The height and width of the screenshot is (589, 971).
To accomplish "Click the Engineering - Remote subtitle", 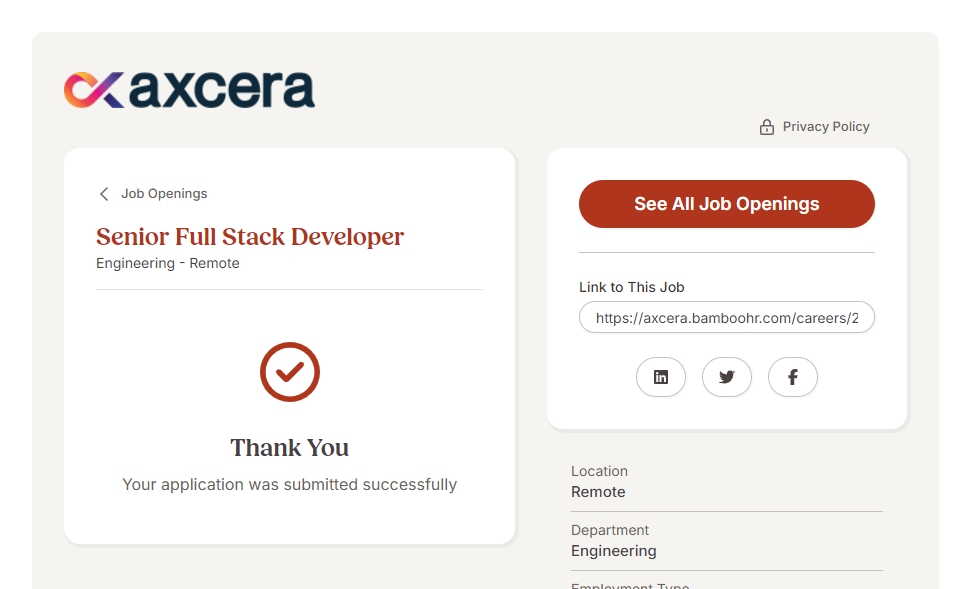I will tap(168, 263).
